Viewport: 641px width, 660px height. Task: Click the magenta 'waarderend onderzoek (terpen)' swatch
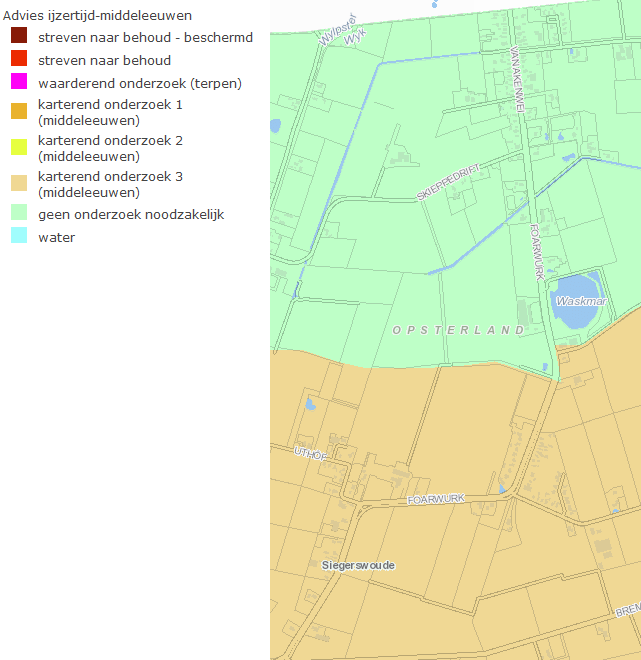18,82
